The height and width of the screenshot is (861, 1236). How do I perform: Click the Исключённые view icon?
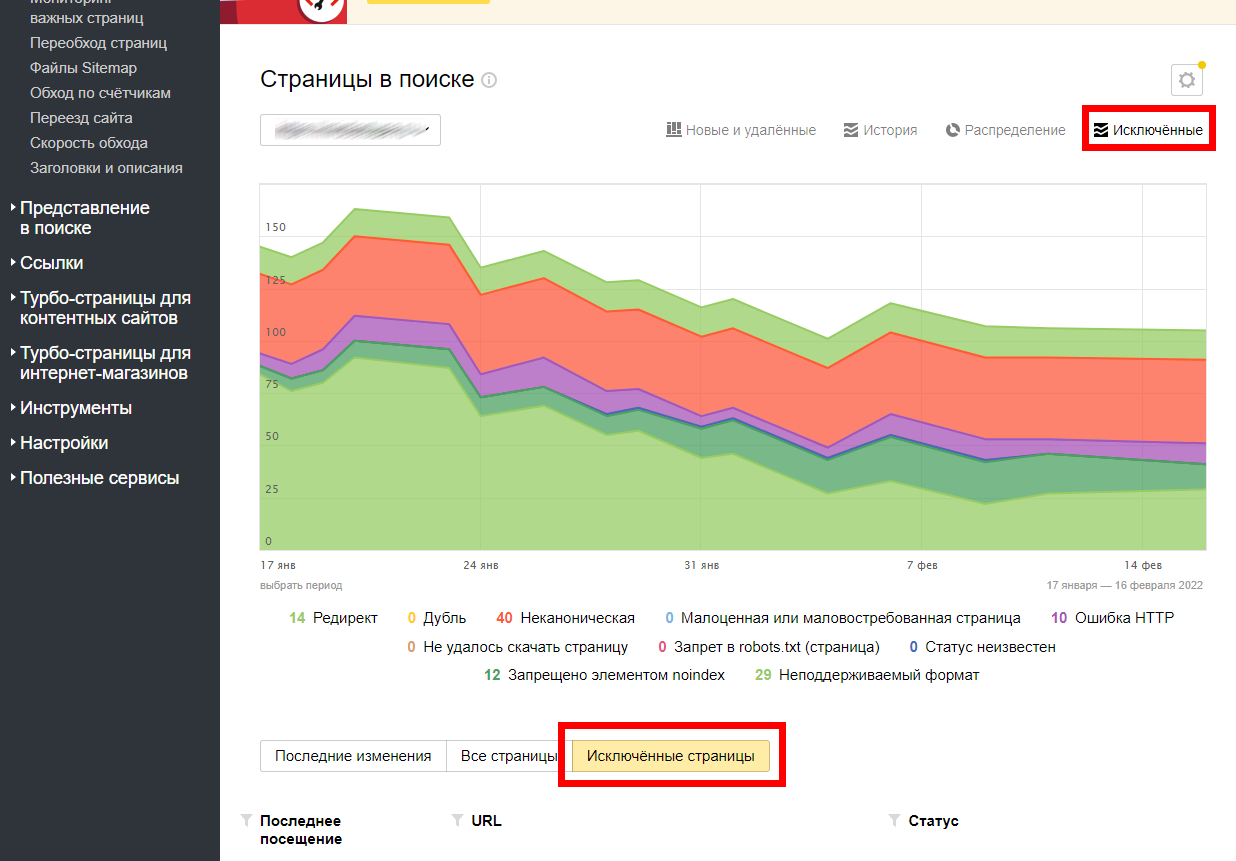point(1101,130)
